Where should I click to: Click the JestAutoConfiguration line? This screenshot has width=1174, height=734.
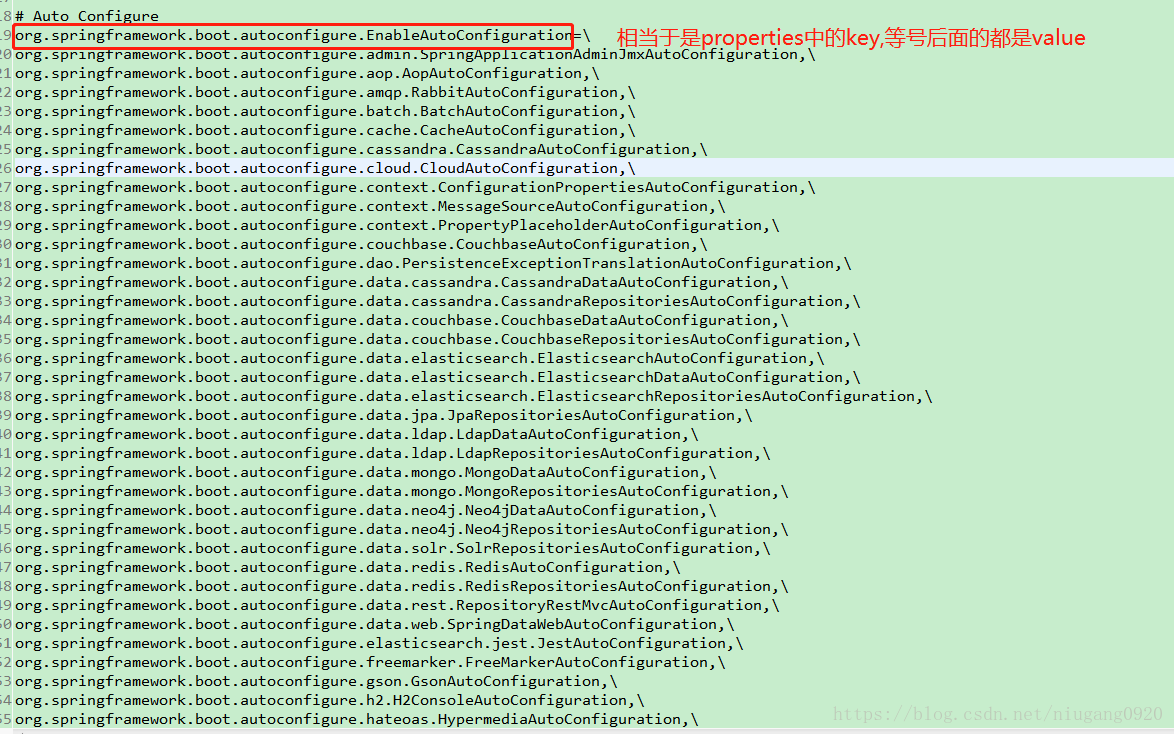pyautogui.click(x=379, y=643)
